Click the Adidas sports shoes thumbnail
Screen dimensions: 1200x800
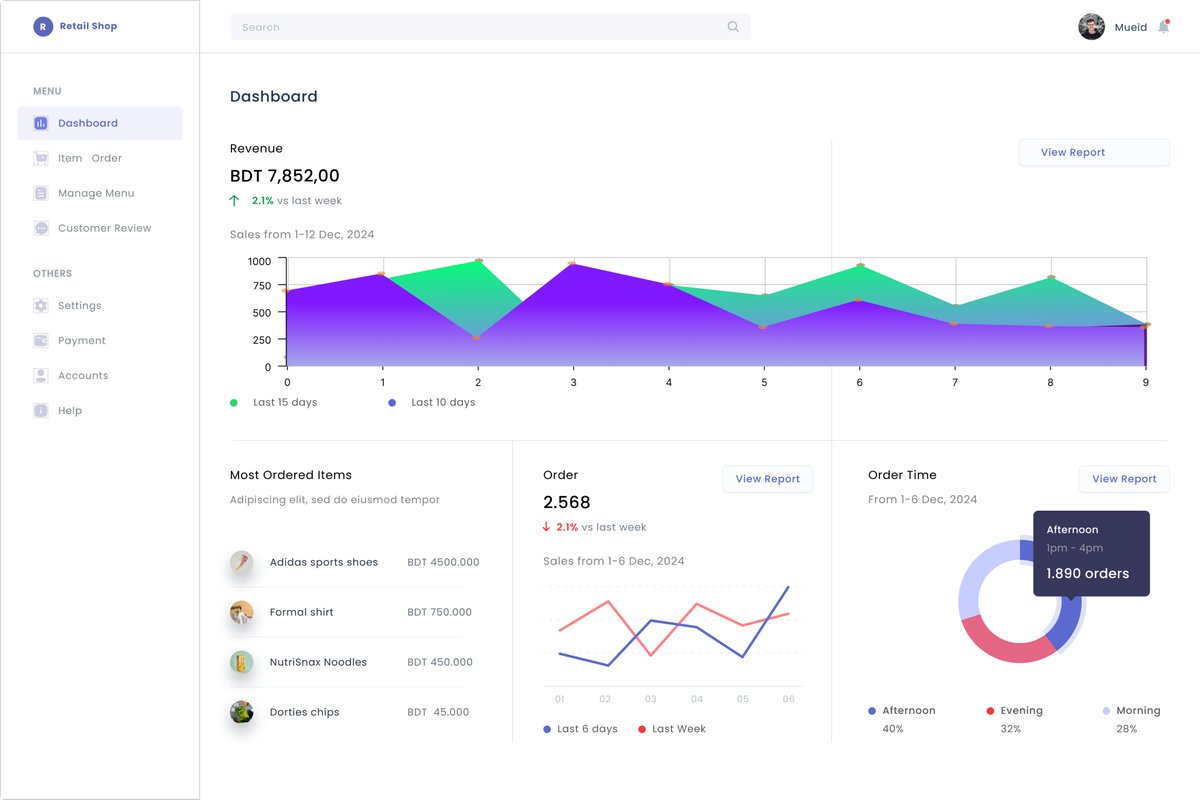click(241, 562)
